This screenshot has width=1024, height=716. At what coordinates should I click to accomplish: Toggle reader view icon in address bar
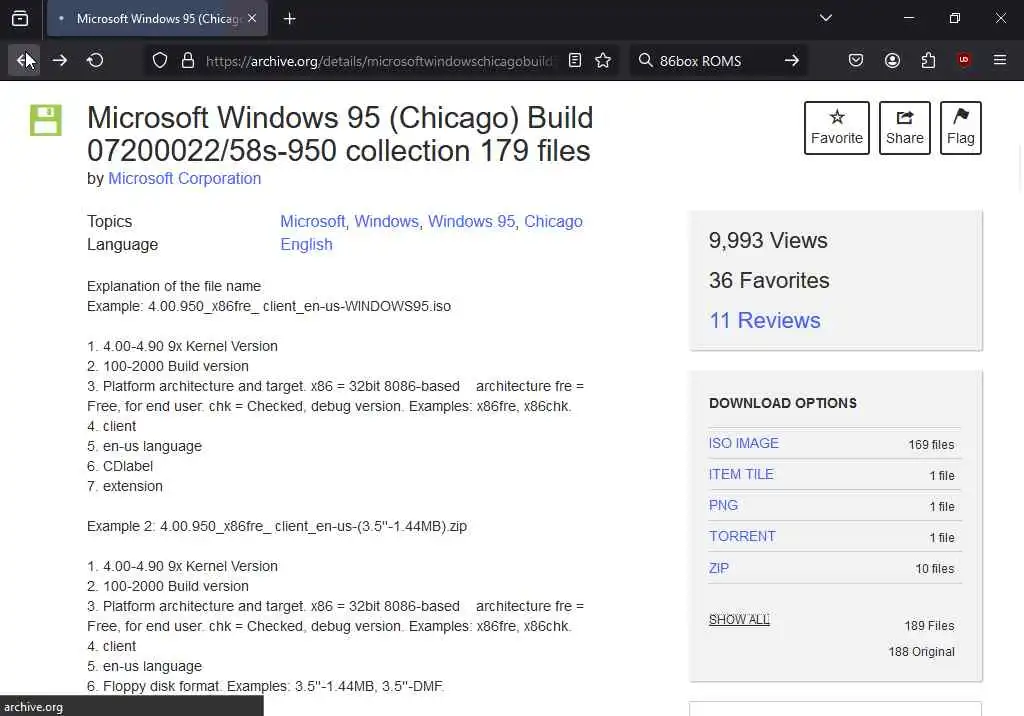(575, 61)
